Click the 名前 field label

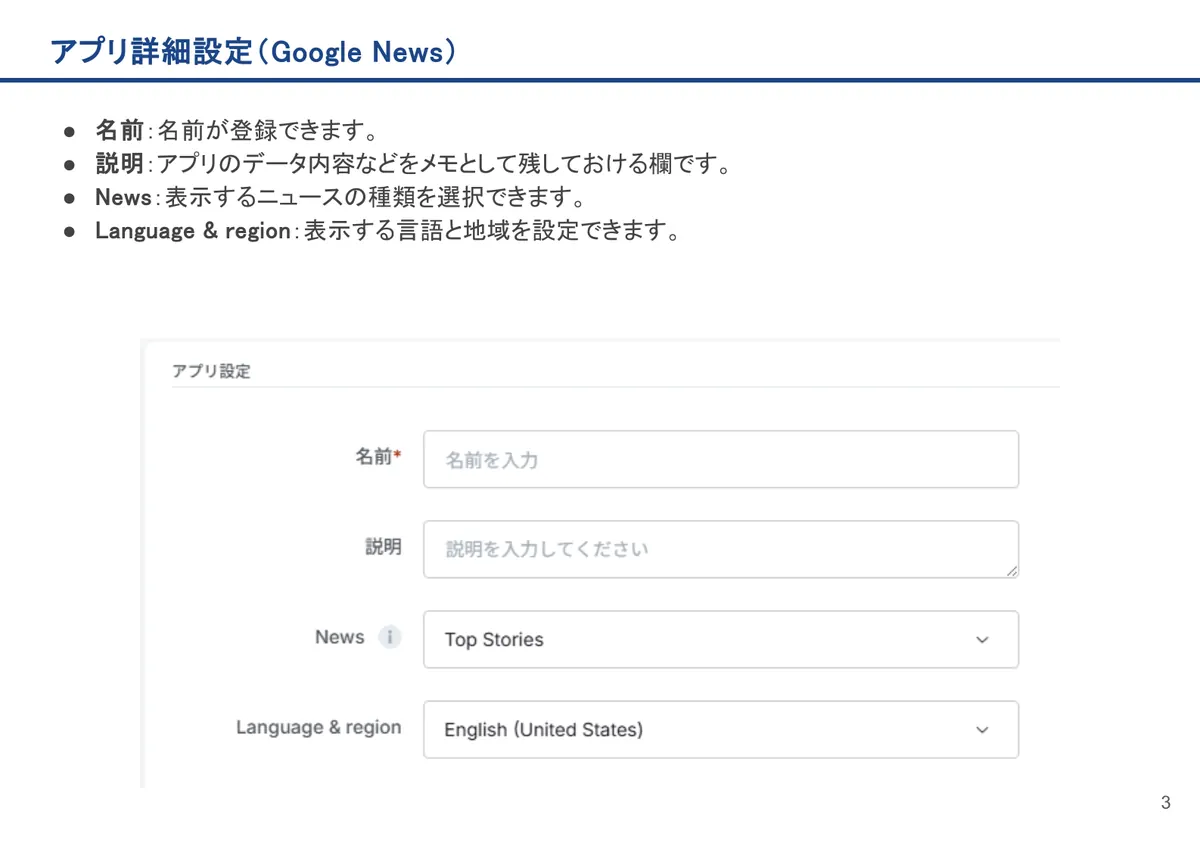click(x=378, y=457)
